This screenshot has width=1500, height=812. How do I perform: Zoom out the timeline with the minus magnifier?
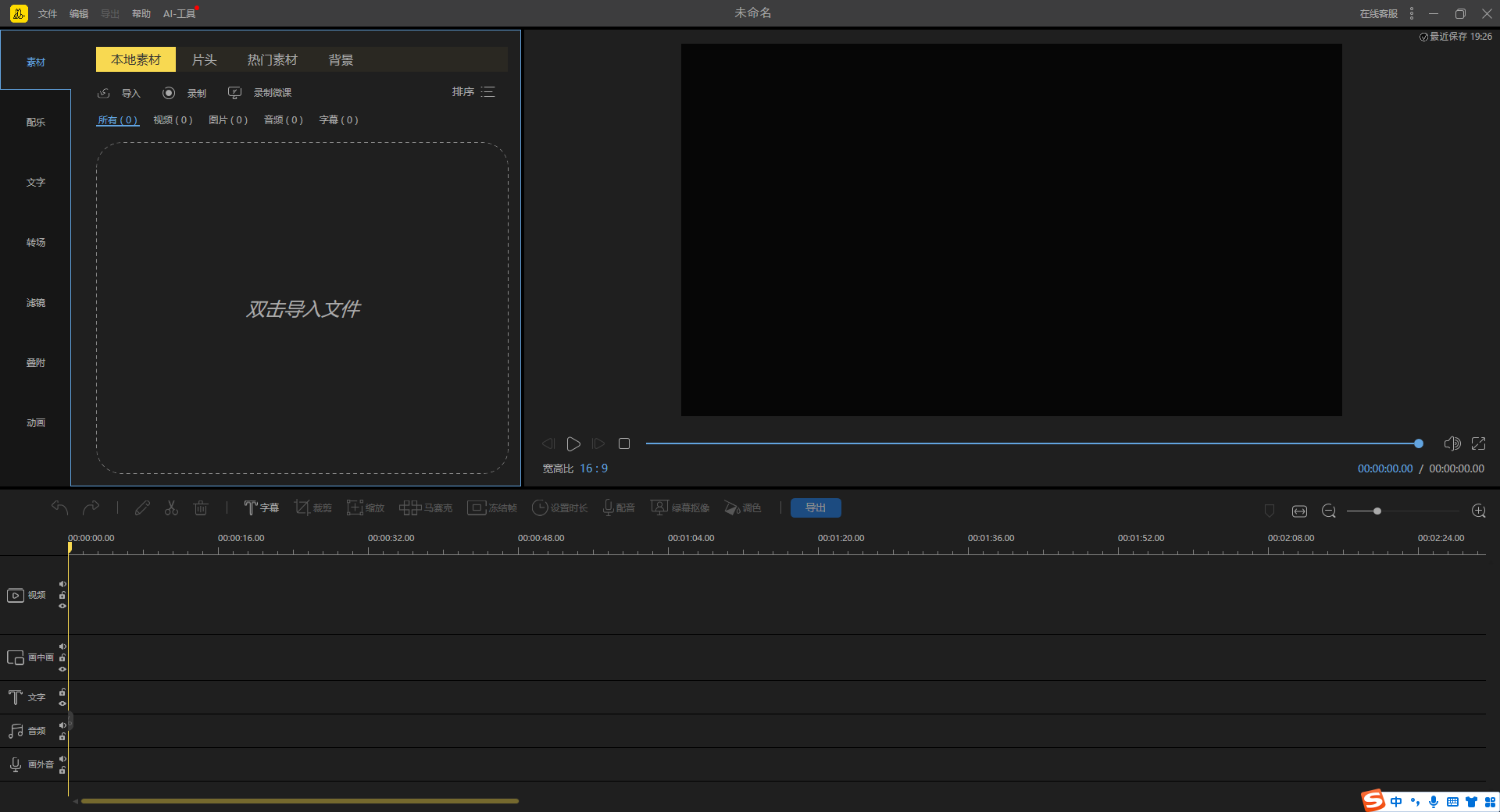tap(1328, 511)
